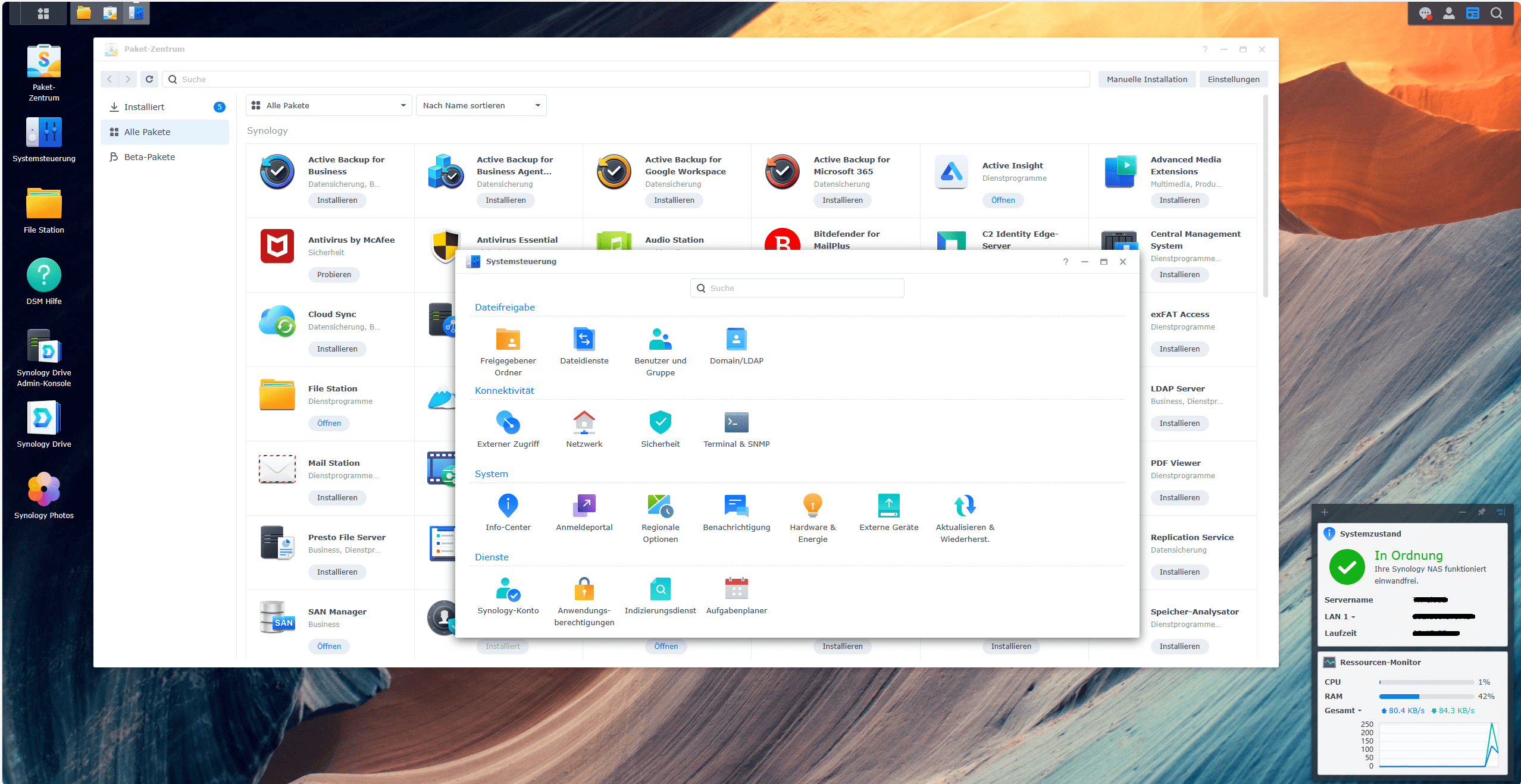
Task: Open Anwendungsberechtigungen
Action: tap(584, 601)
